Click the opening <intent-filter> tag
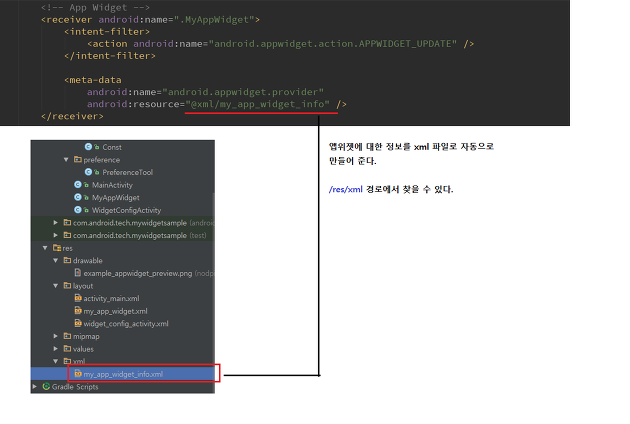The width and height of the screenshot is (630, 424). click(107, 32)
